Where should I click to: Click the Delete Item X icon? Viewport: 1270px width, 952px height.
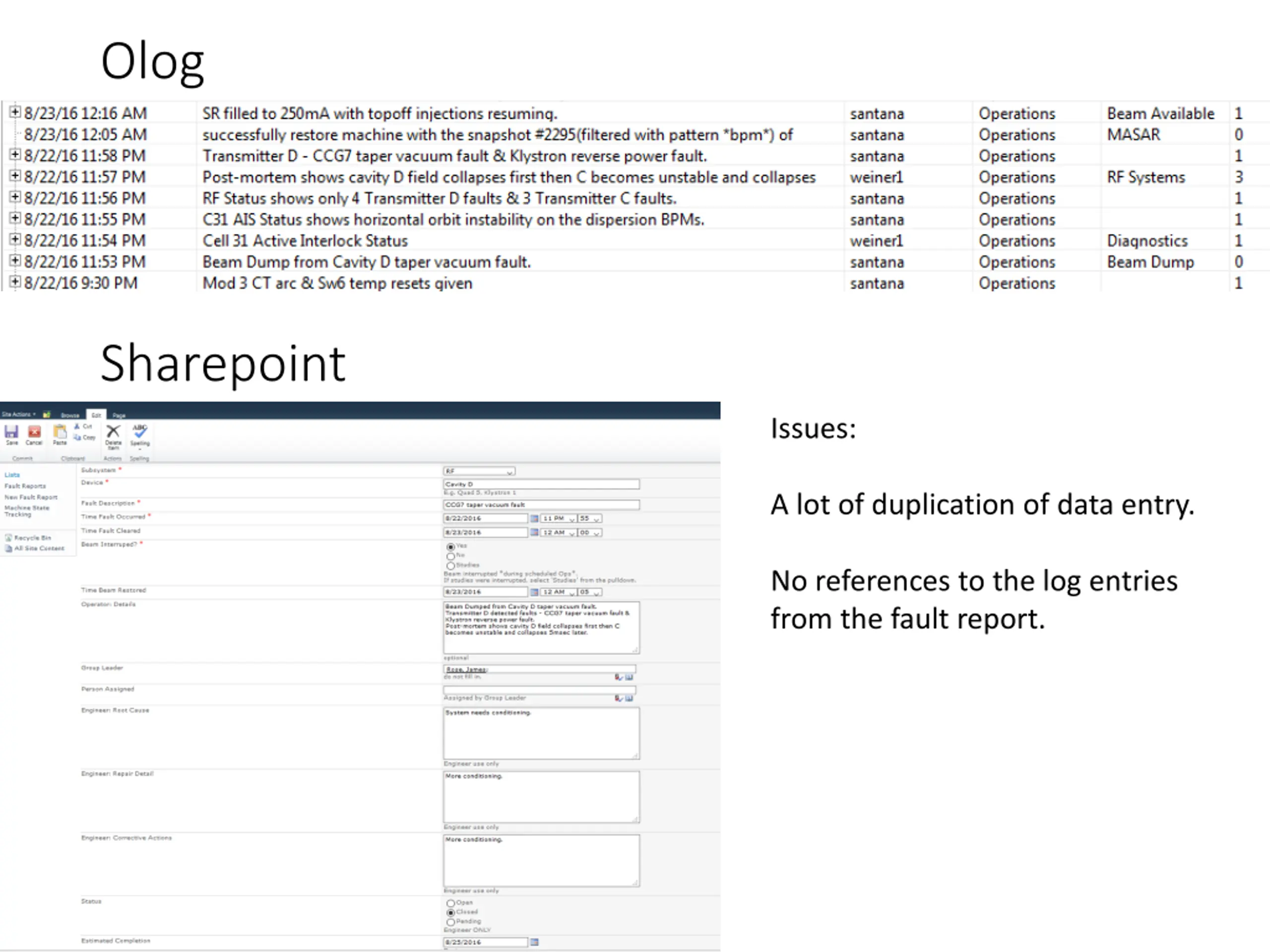point(113,431)
